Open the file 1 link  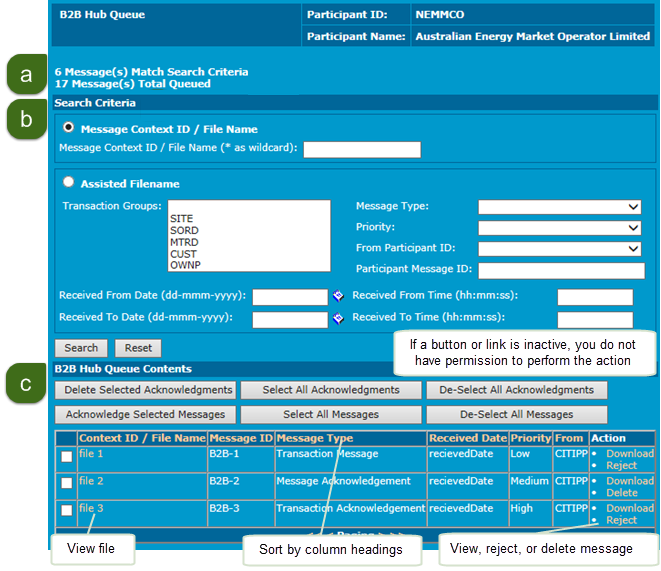[91, 454]
